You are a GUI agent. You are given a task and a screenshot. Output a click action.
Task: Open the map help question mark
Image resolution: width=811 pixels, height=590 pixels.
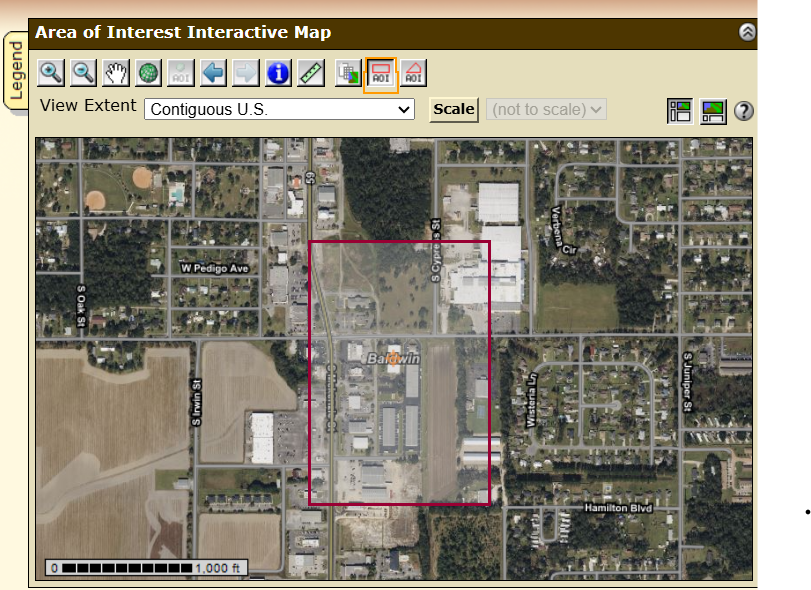(743, 111)
